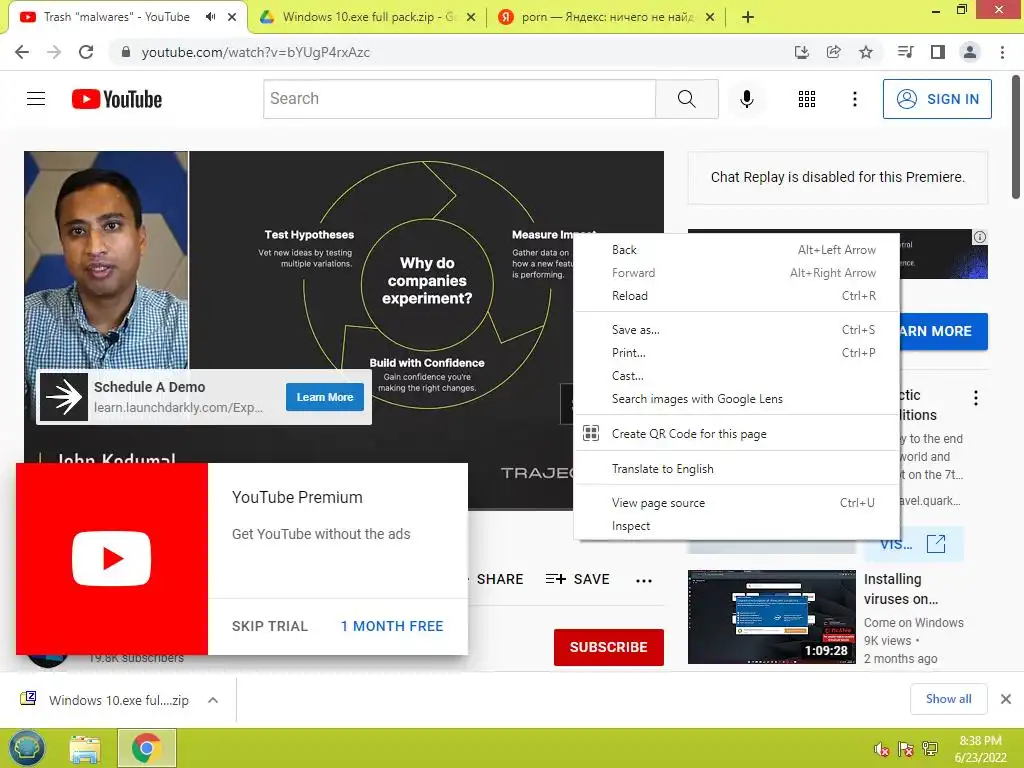
Task: Open the media control icon in the toolbar
Action: click(905, 52)
